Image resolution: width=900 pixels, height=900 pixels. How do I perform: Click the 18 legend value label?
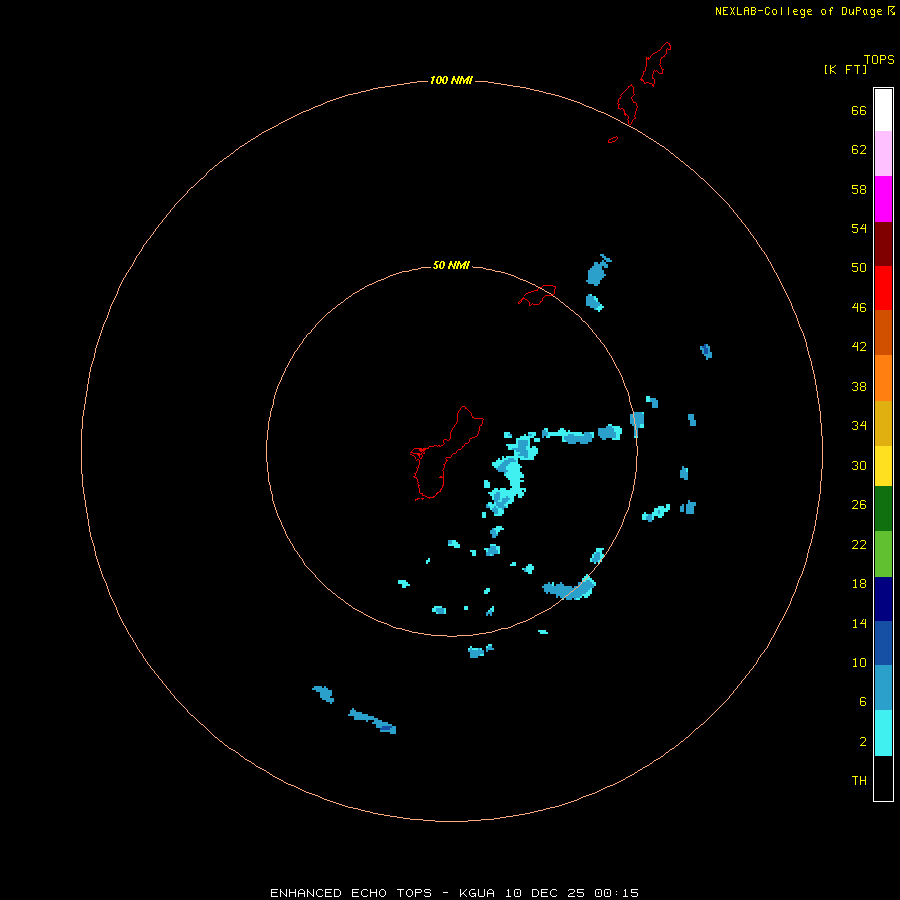point(859,584)
